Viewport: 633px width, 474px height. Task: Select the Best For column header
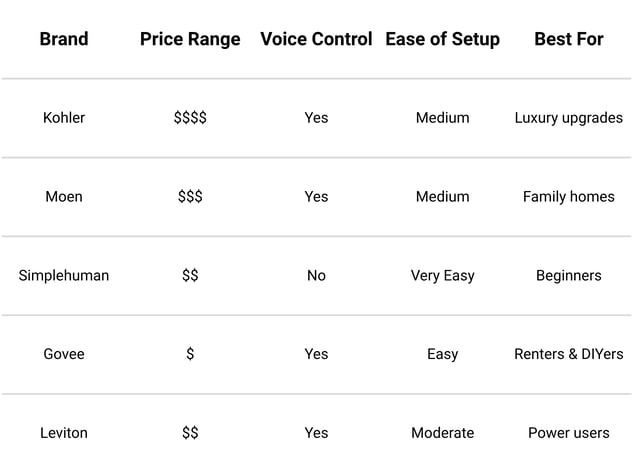pyautogui.click(x=569, y=39)
